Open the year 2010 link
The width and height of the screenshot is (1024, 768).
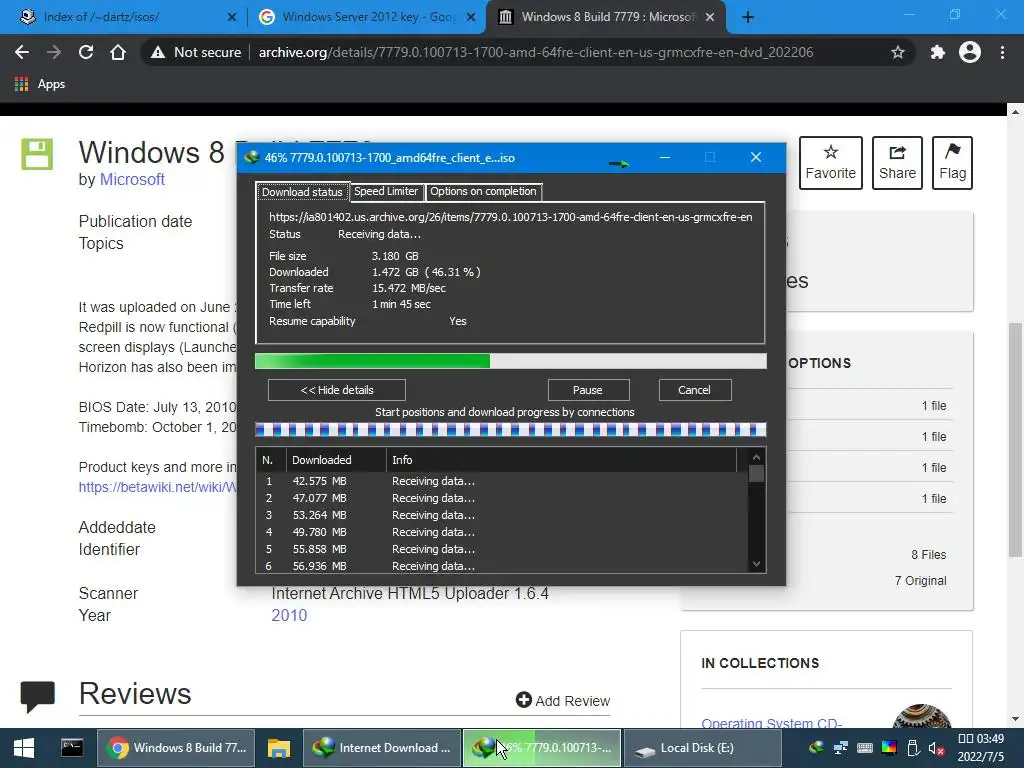tap(289, 615)
